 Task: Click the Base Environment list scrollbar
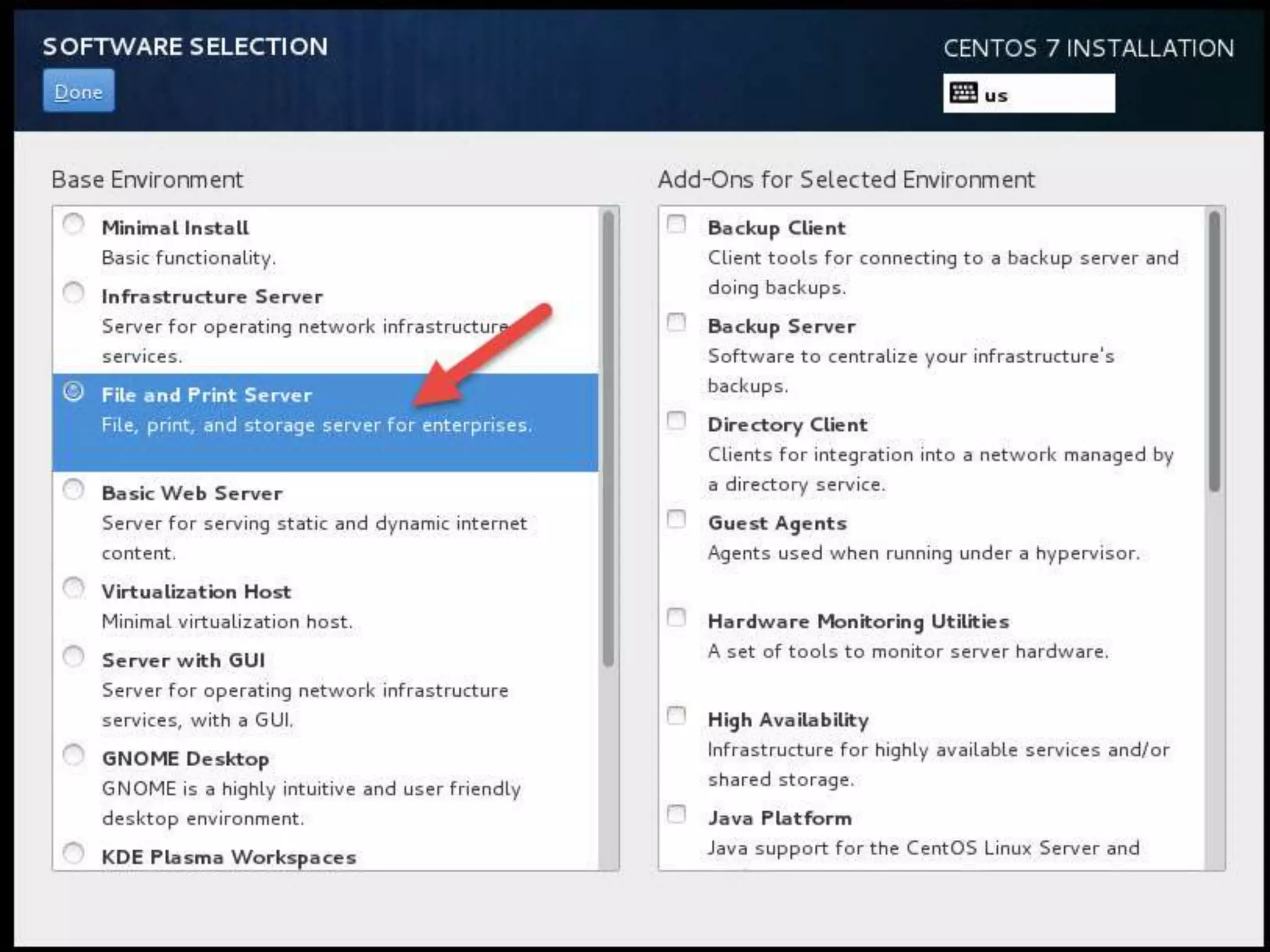608,439
